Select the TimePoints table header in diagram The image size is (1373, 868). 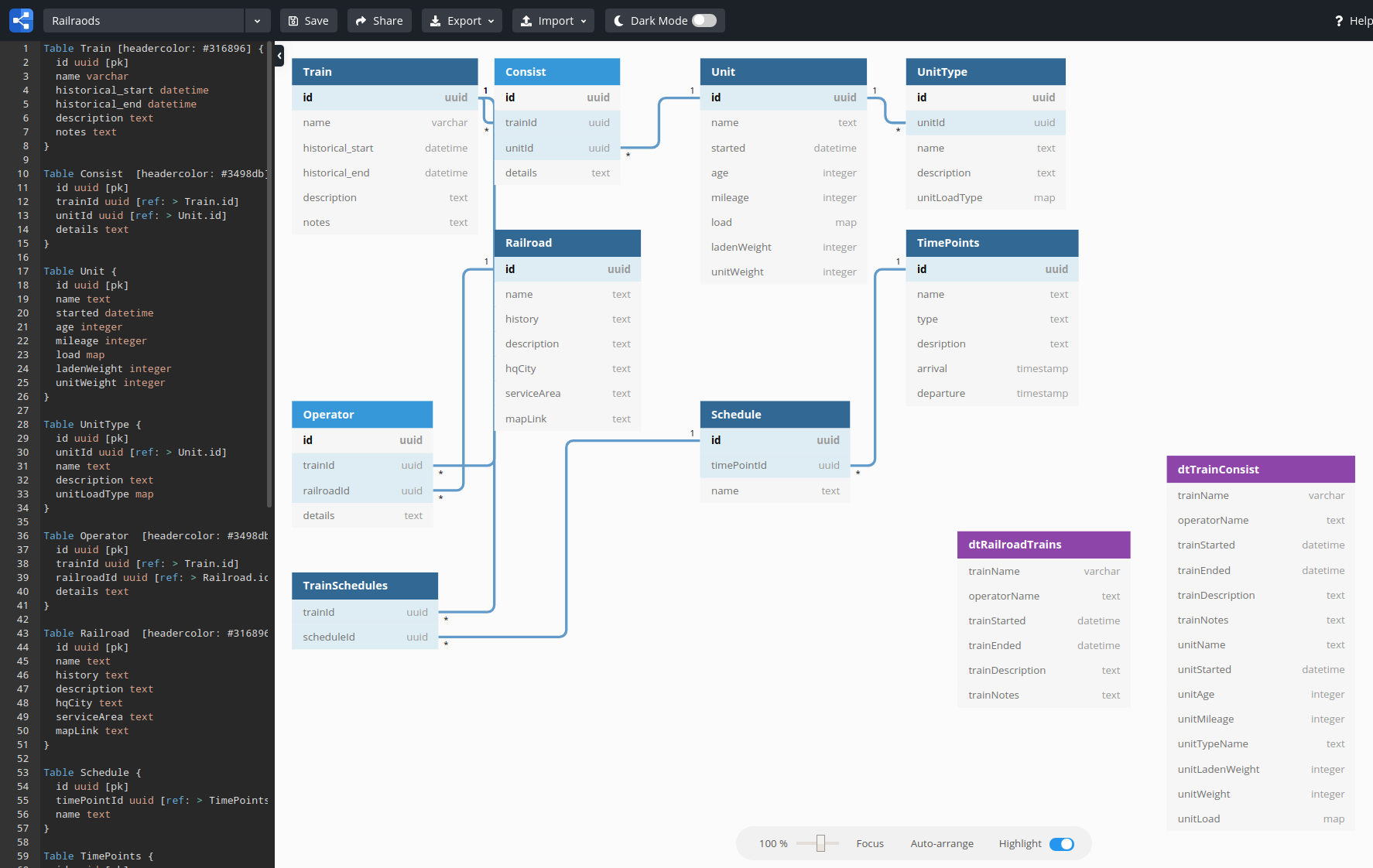click(x=992, y=243)
